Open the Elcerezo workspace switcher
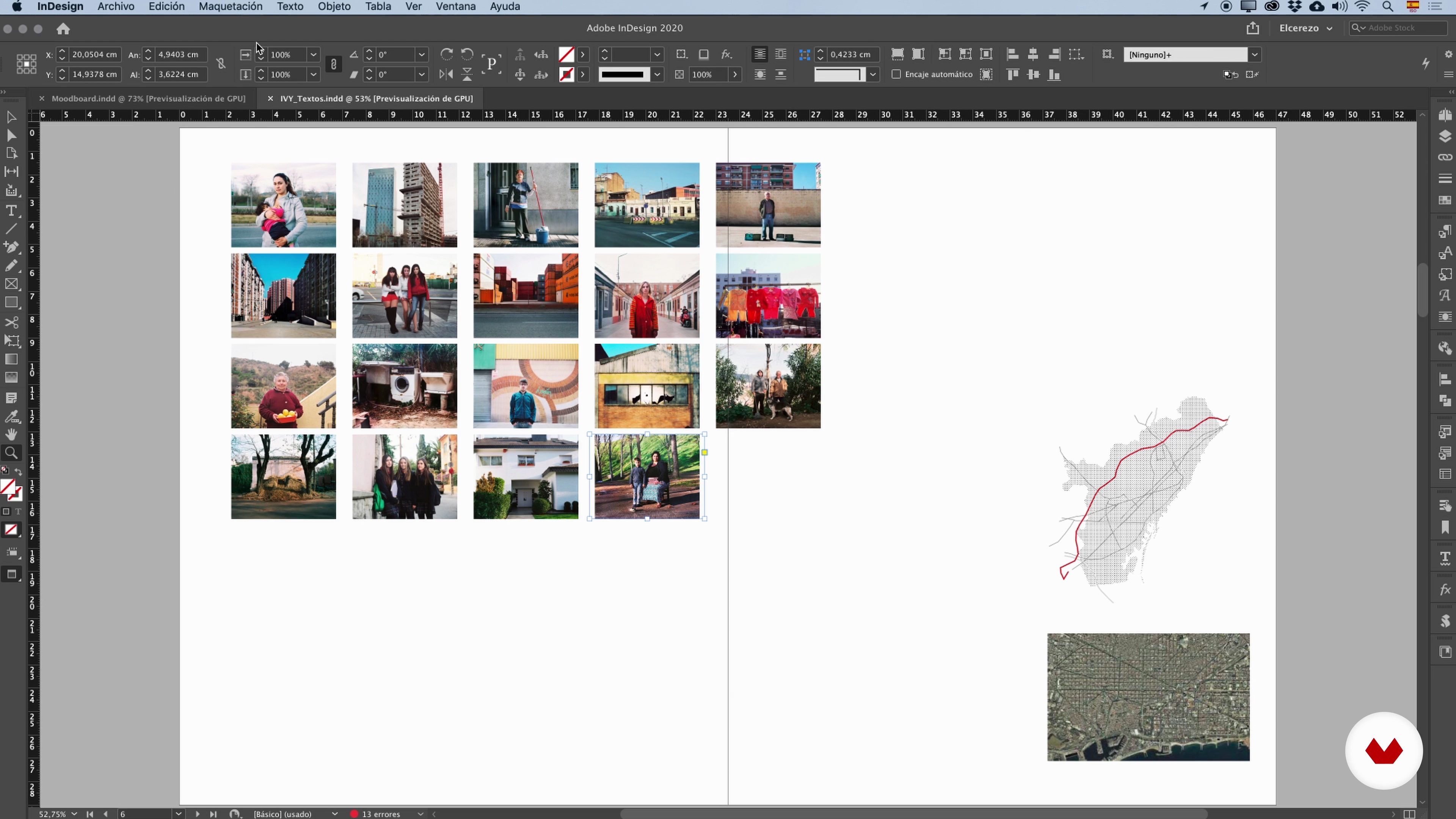The width and height of the screenshot is (1456, 819). pos(1305,28)
